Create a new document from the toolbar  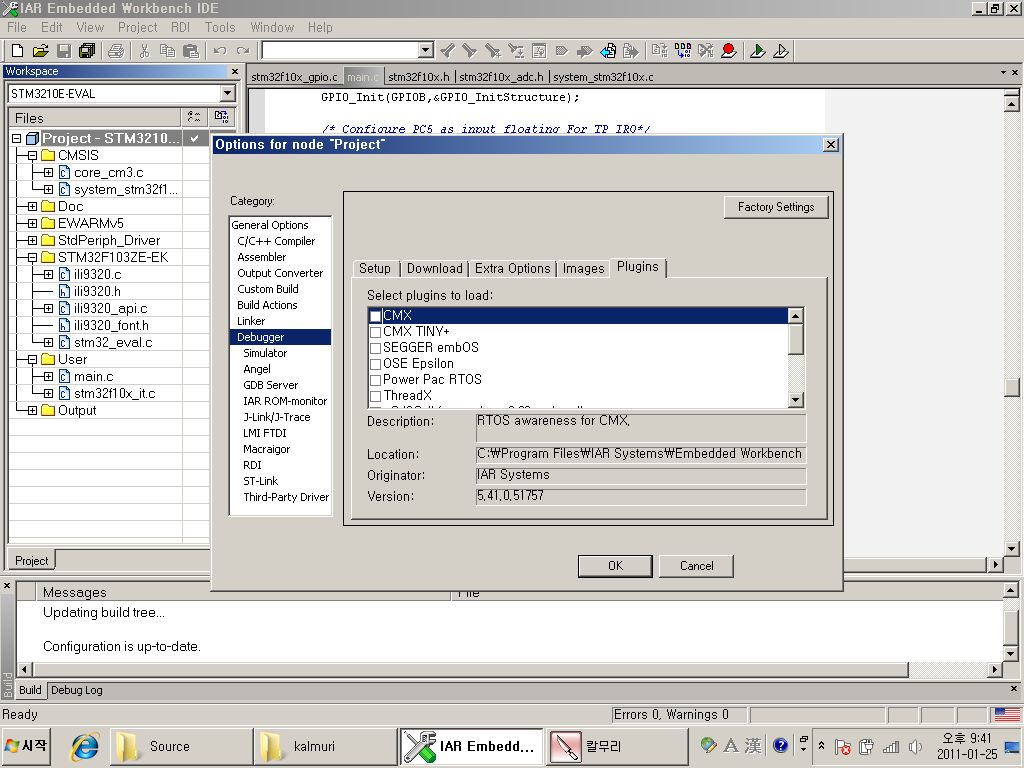[18, 50]
